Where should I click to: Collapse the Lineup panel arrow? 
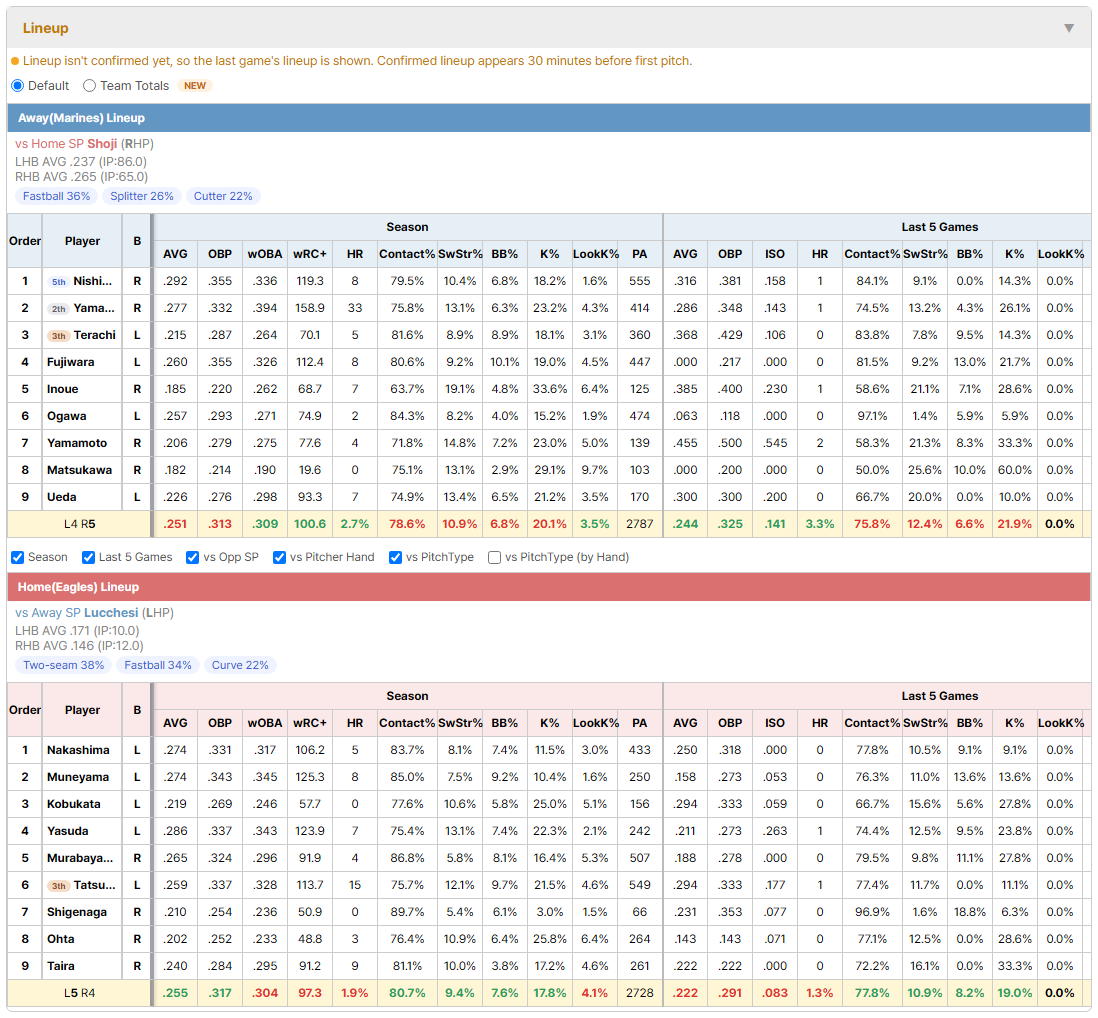coord(1069,28)
